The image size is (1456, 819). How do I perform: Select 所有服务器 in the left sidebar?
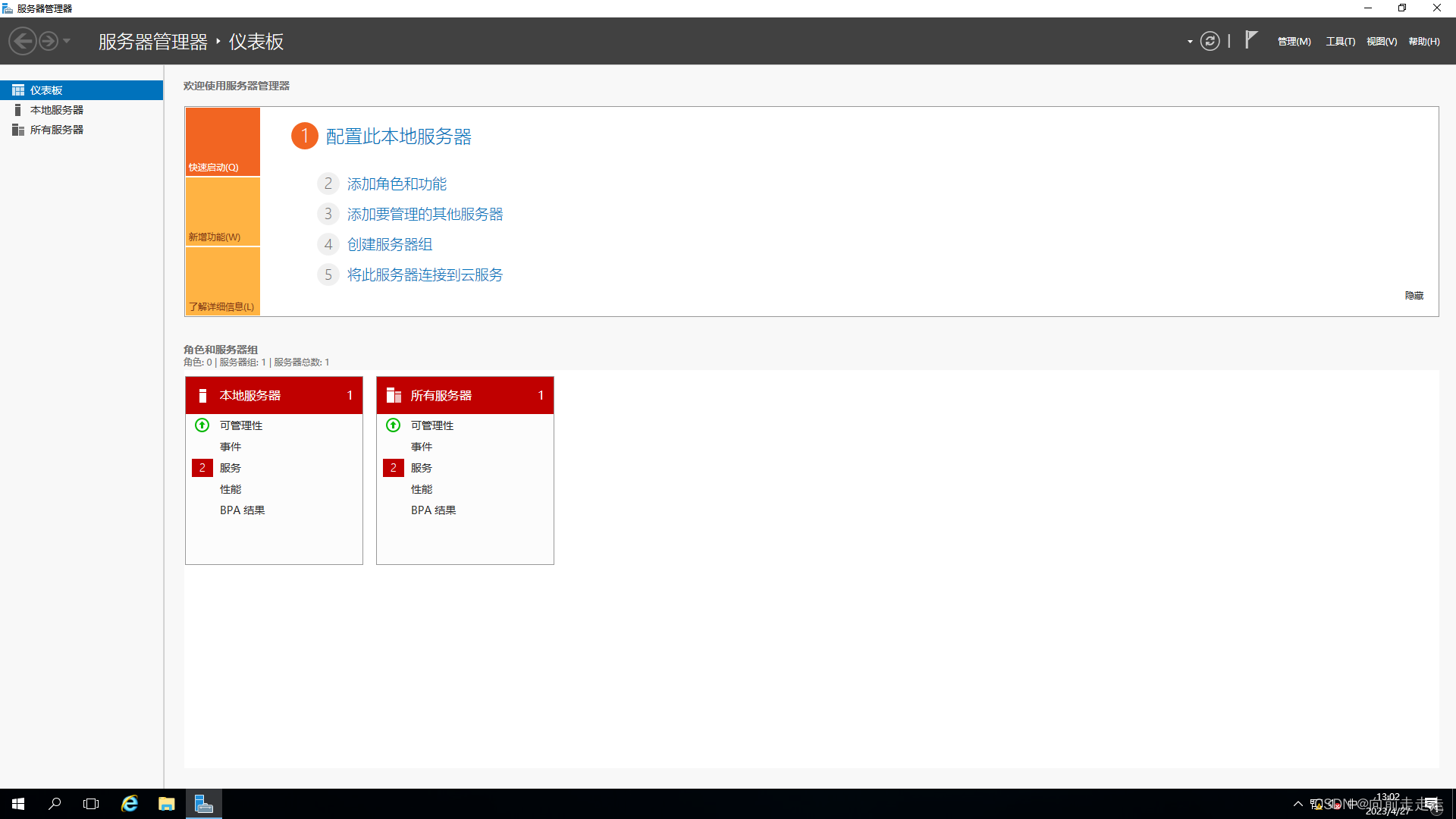tap(57, 130)
